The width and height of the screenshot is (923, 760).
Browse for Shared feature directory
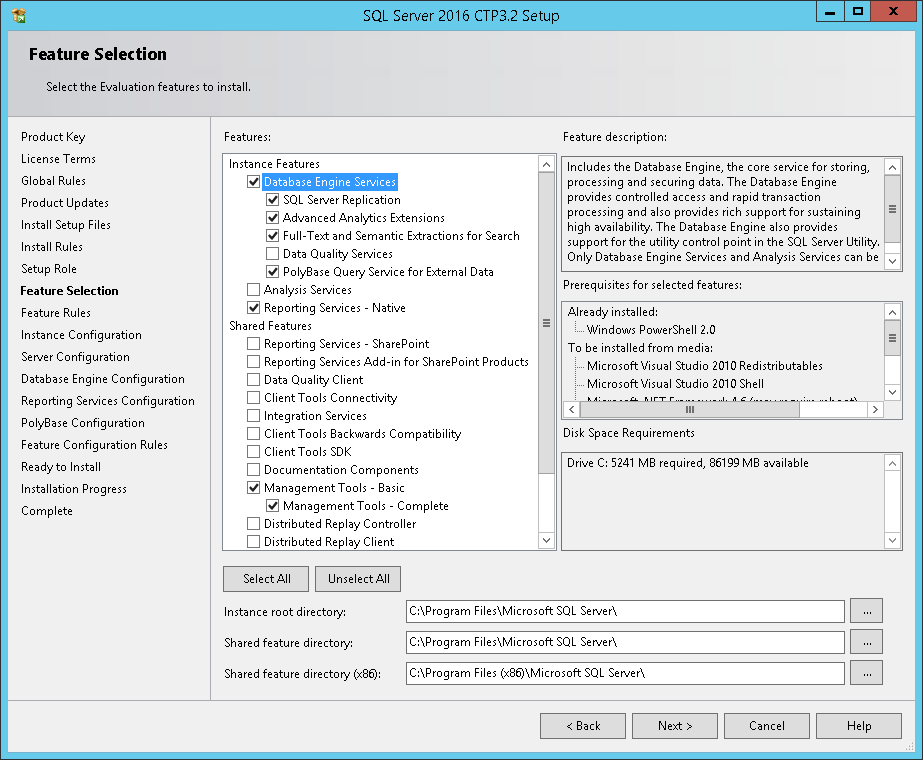[866, 642]
